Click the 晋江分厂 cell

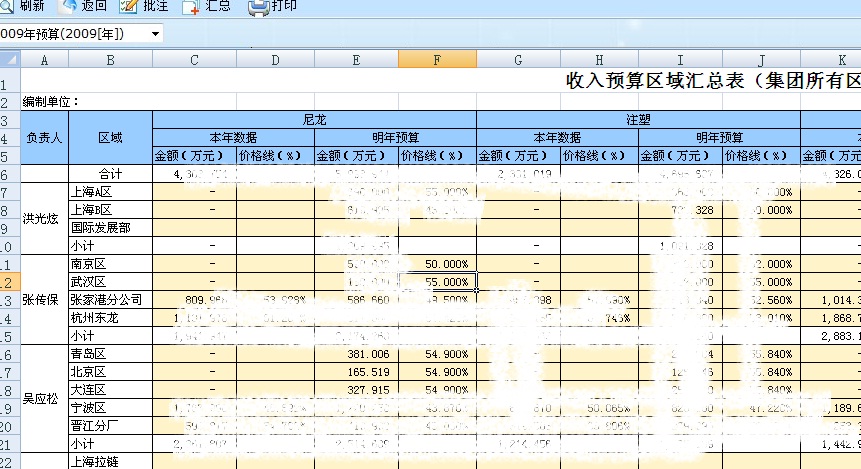coord(110,426)
